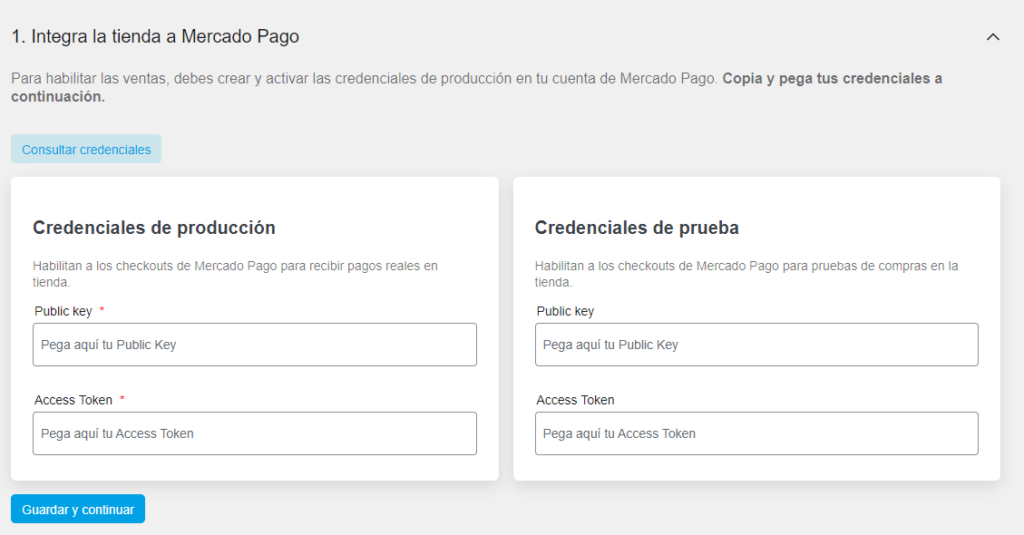
Task: Collapse the Integra la tienda section chevron
Action: tap(993, 37)
